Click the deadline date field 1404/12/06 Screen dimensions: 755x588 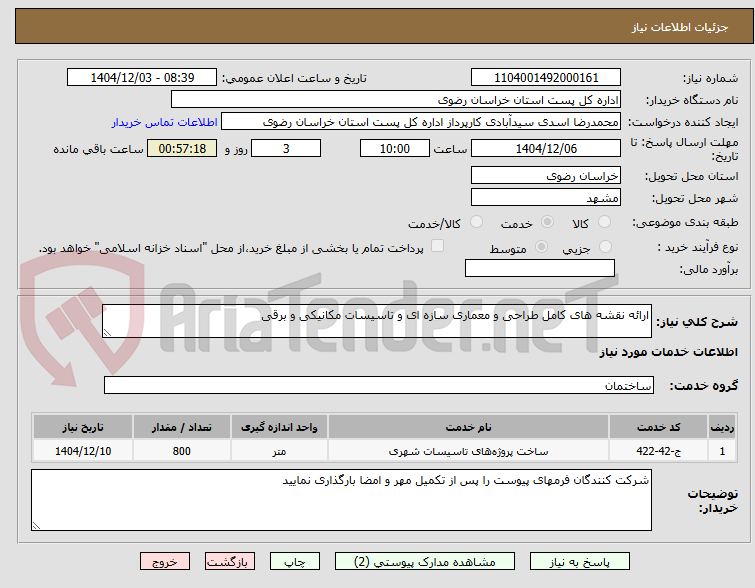pos(546,148)
